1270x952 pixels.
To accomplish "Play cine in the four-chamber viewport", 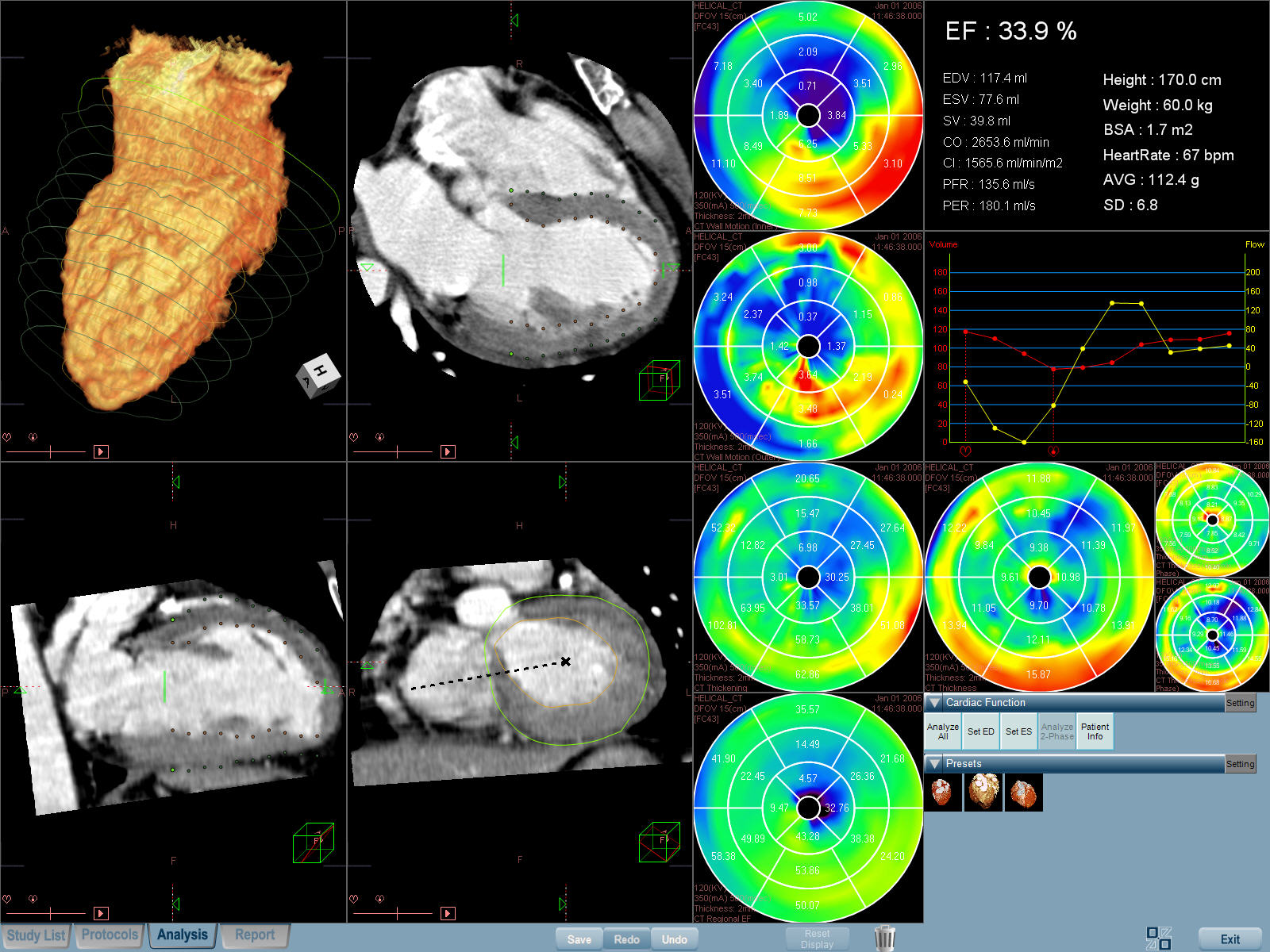I will click(x=448, y=451).
